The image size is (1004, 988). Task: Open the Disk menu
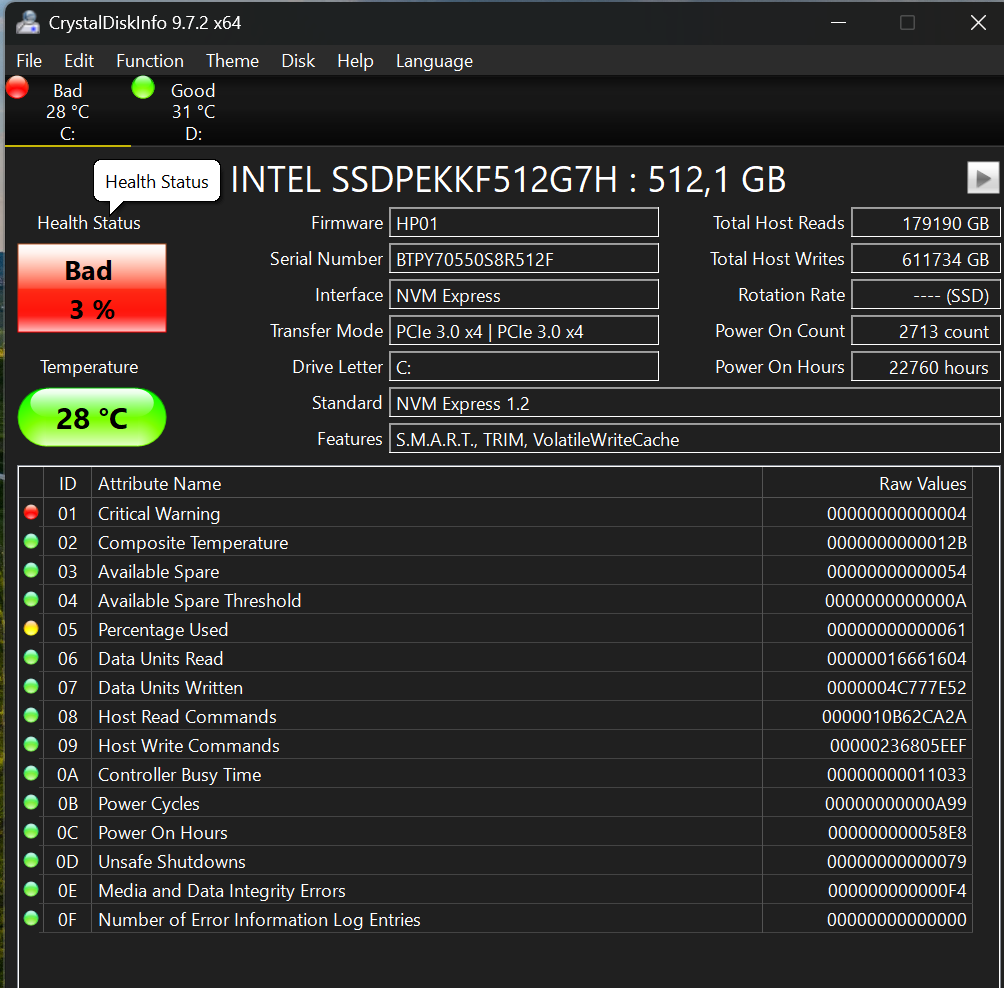point(298,61)
